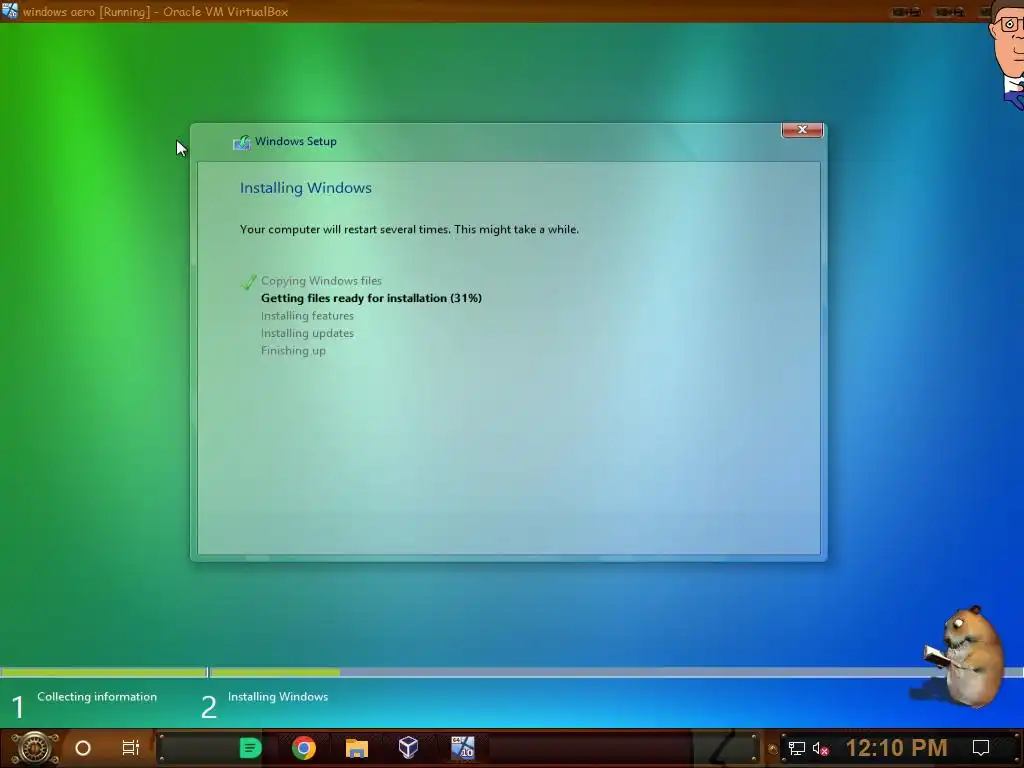Open Cortana search circle icon
This screenshot has height=768, width=1024.
coord(83,748)
